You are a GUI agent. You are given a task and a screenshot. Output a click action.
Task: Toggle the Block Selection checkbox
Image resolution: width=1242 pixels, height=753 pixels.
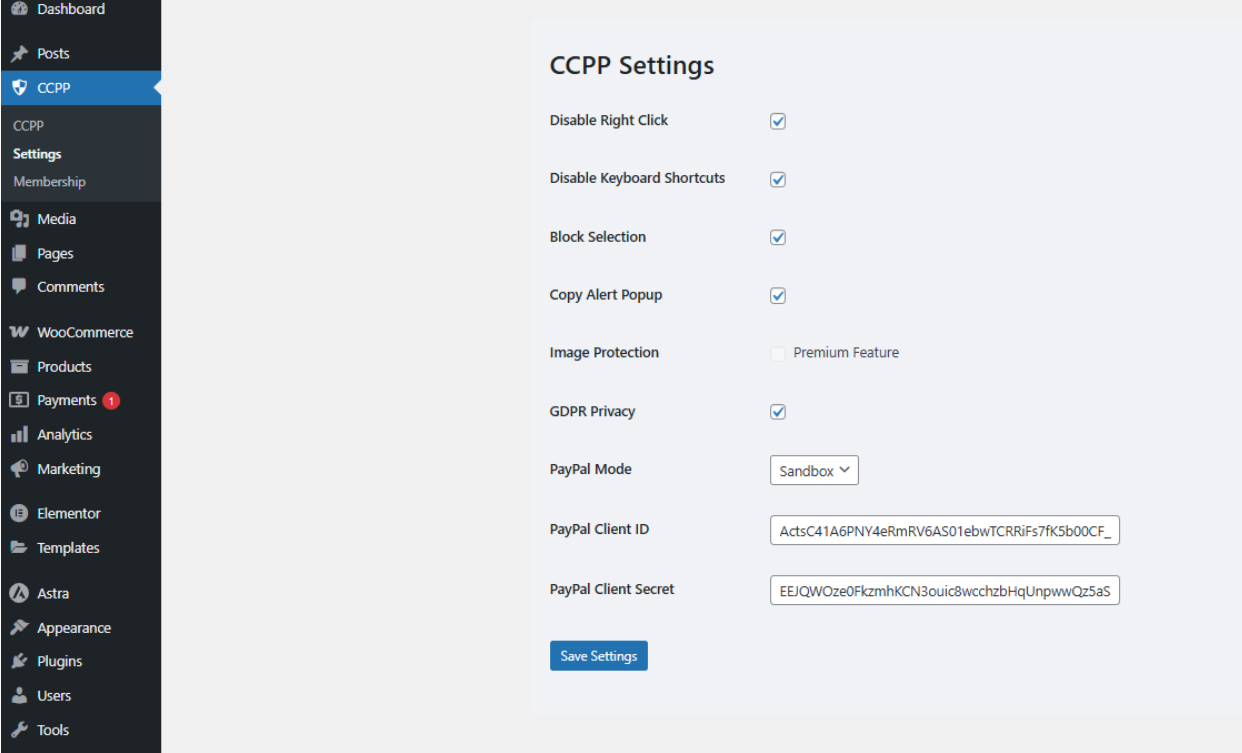[778, 238]
